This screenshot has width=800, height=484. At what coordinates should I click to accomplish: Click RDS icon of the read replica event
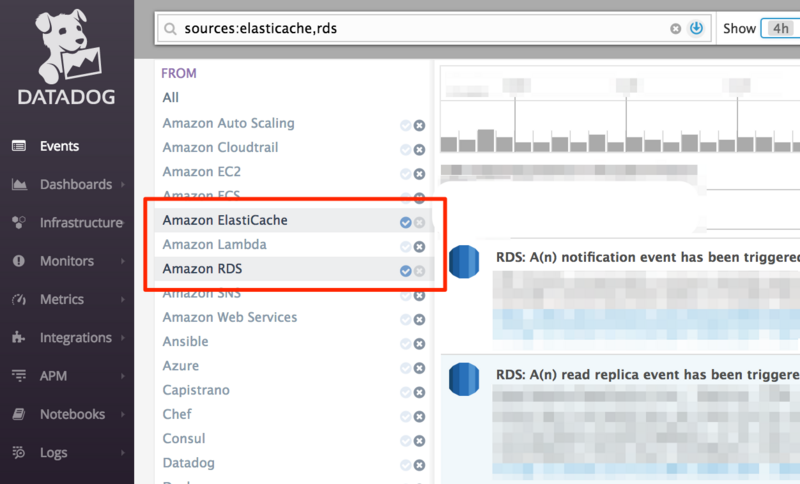pos(464,379)
